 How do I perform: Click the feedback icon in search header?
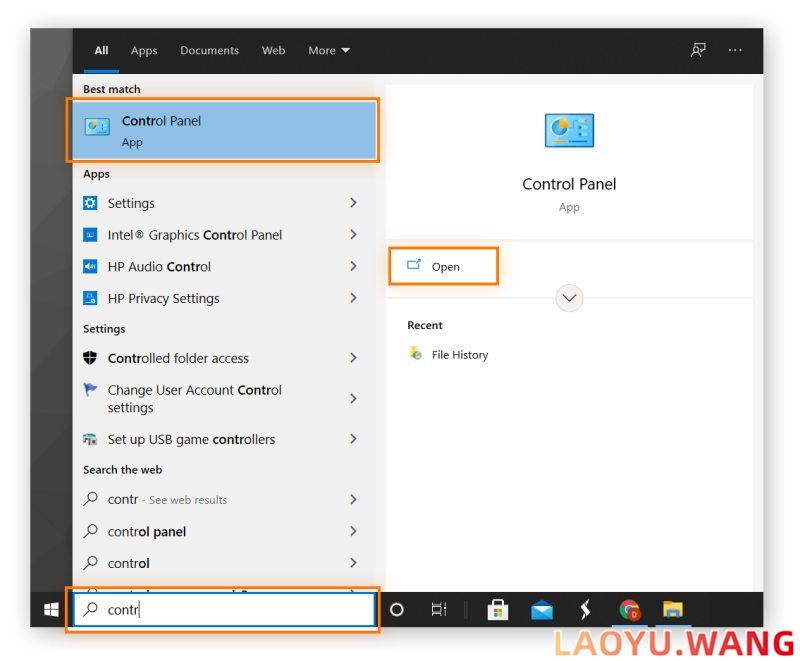click(698, 50)
